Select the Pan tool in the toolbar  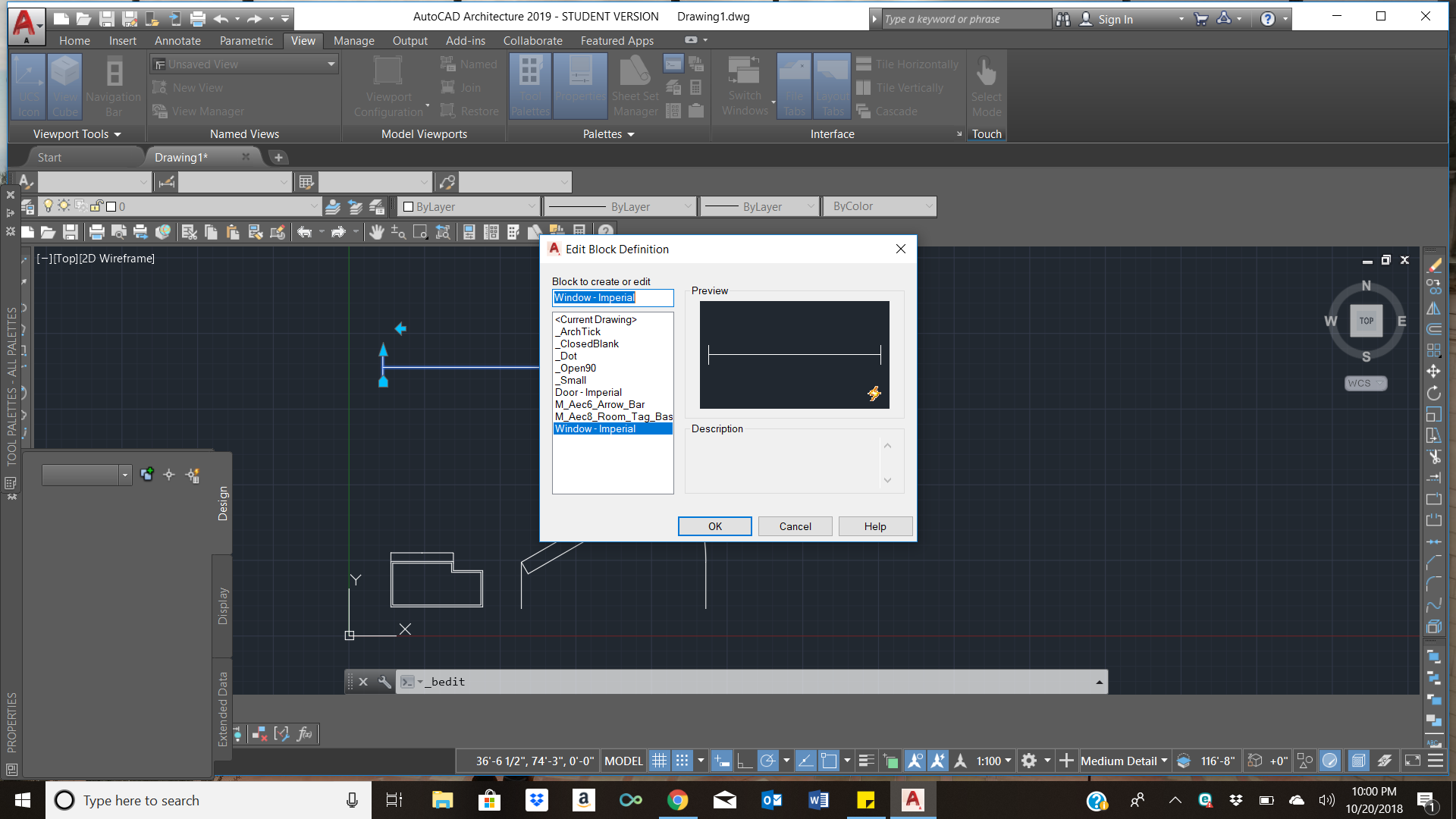point(377,232)
